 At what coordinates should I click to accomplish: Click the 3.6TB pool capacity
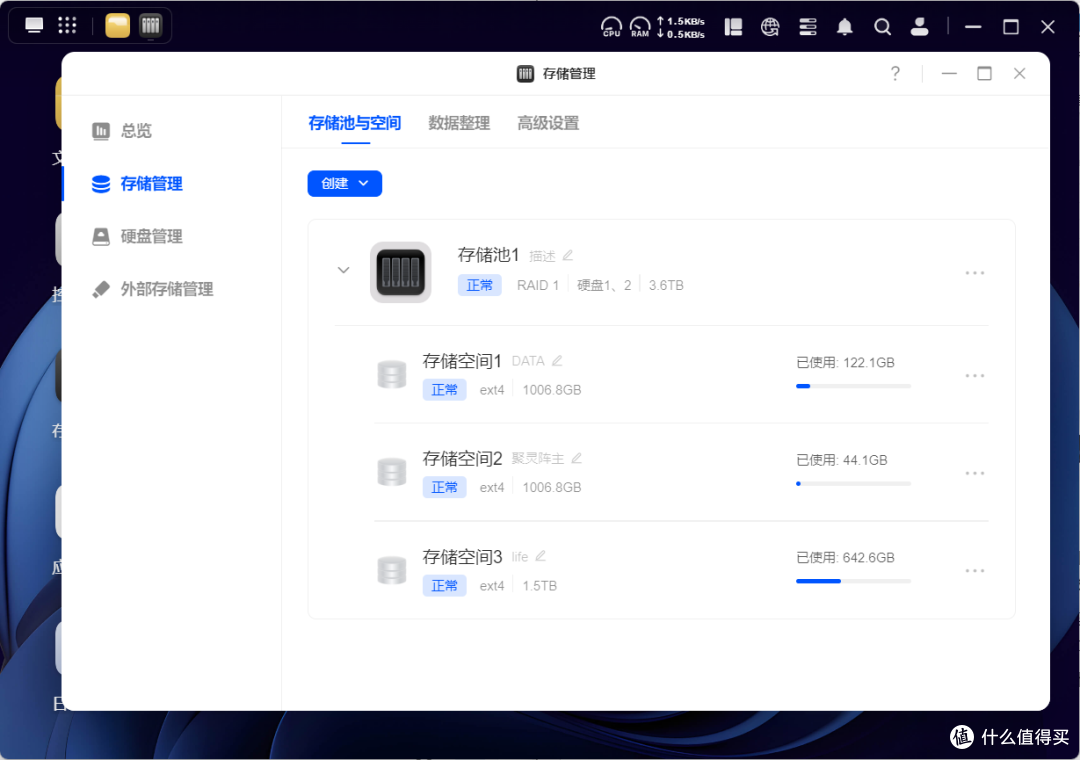tap(666, 285)
